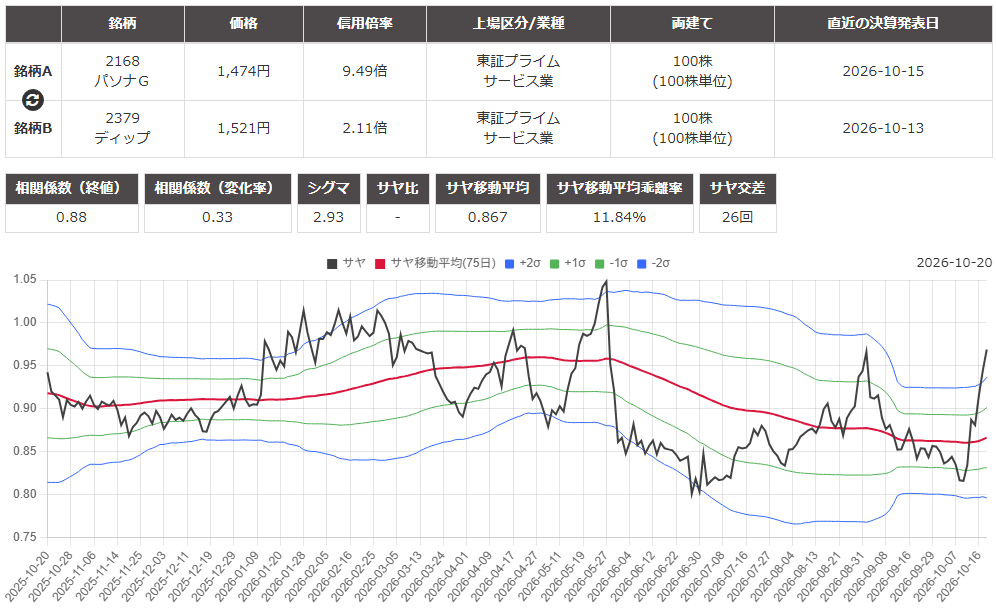Select the 価格 column header
This screenshot has height=609, width=996.
244,23
